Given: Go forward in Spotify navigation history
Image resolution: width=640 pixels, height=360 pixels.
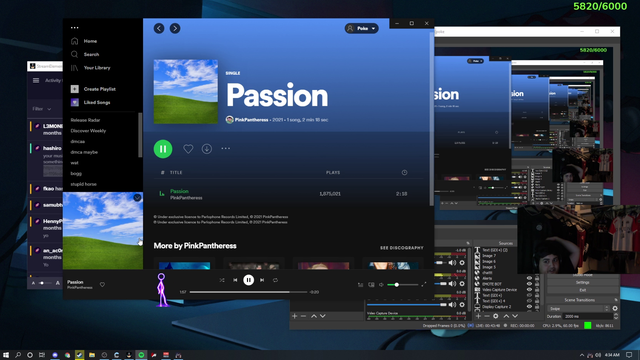Looking at the screenshot, I should point(175,28).
